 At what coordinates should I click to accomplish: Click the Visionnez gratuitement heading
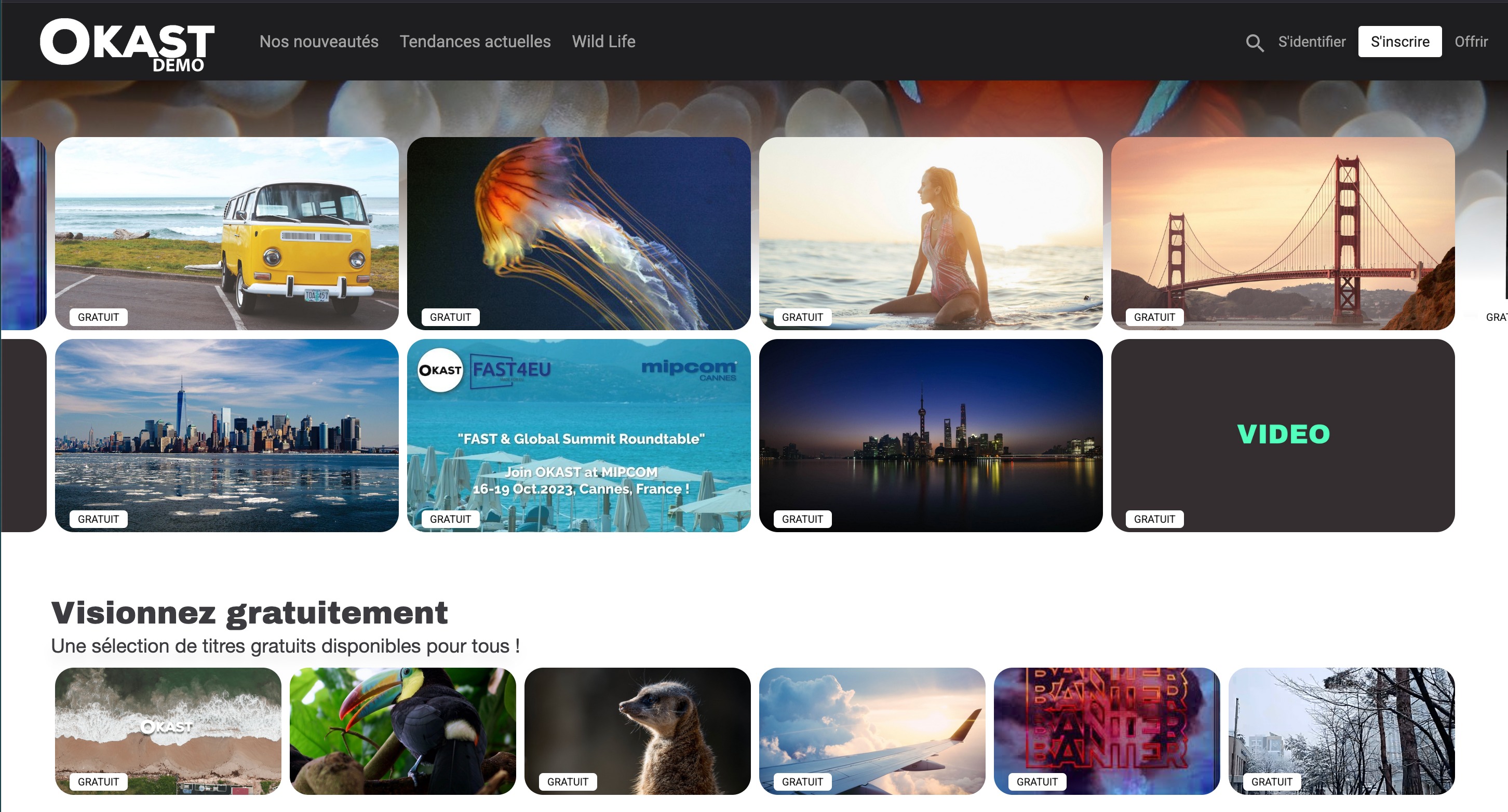pos(249,613)
